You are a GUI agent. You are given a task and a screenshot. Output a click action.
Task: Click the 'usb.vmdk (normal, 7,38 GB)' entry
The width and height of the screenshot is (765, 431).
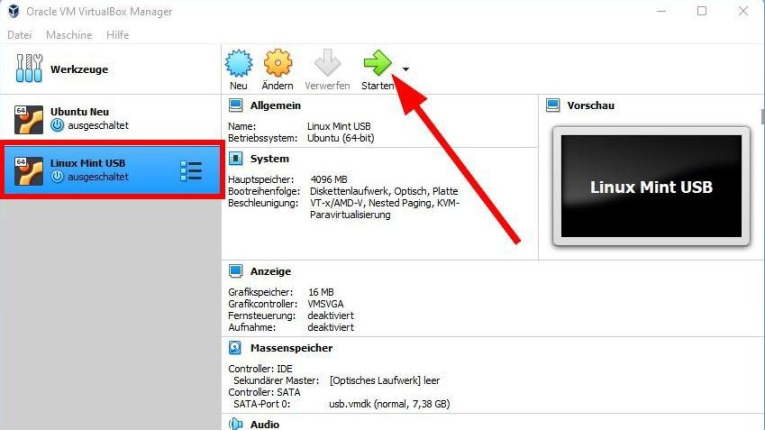(x=389, y=404)
